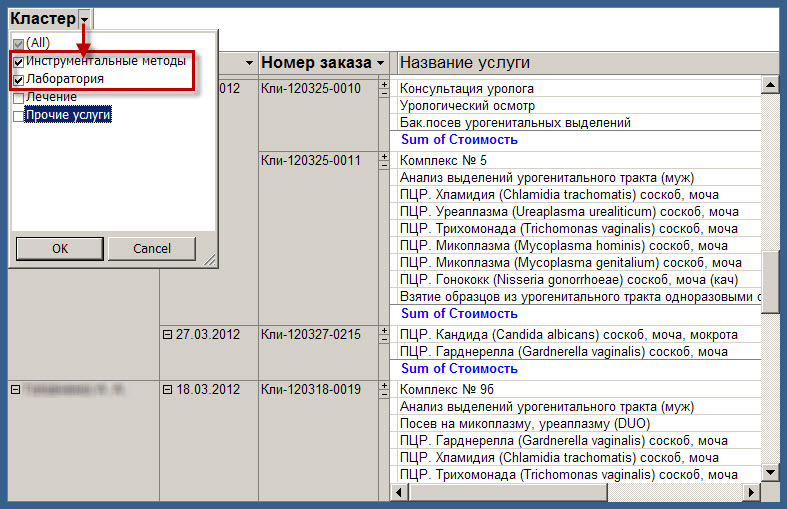787x509 pixels.
Task: Click minus icon beside order Кли-120318-0019
Action: pos(383,393)
